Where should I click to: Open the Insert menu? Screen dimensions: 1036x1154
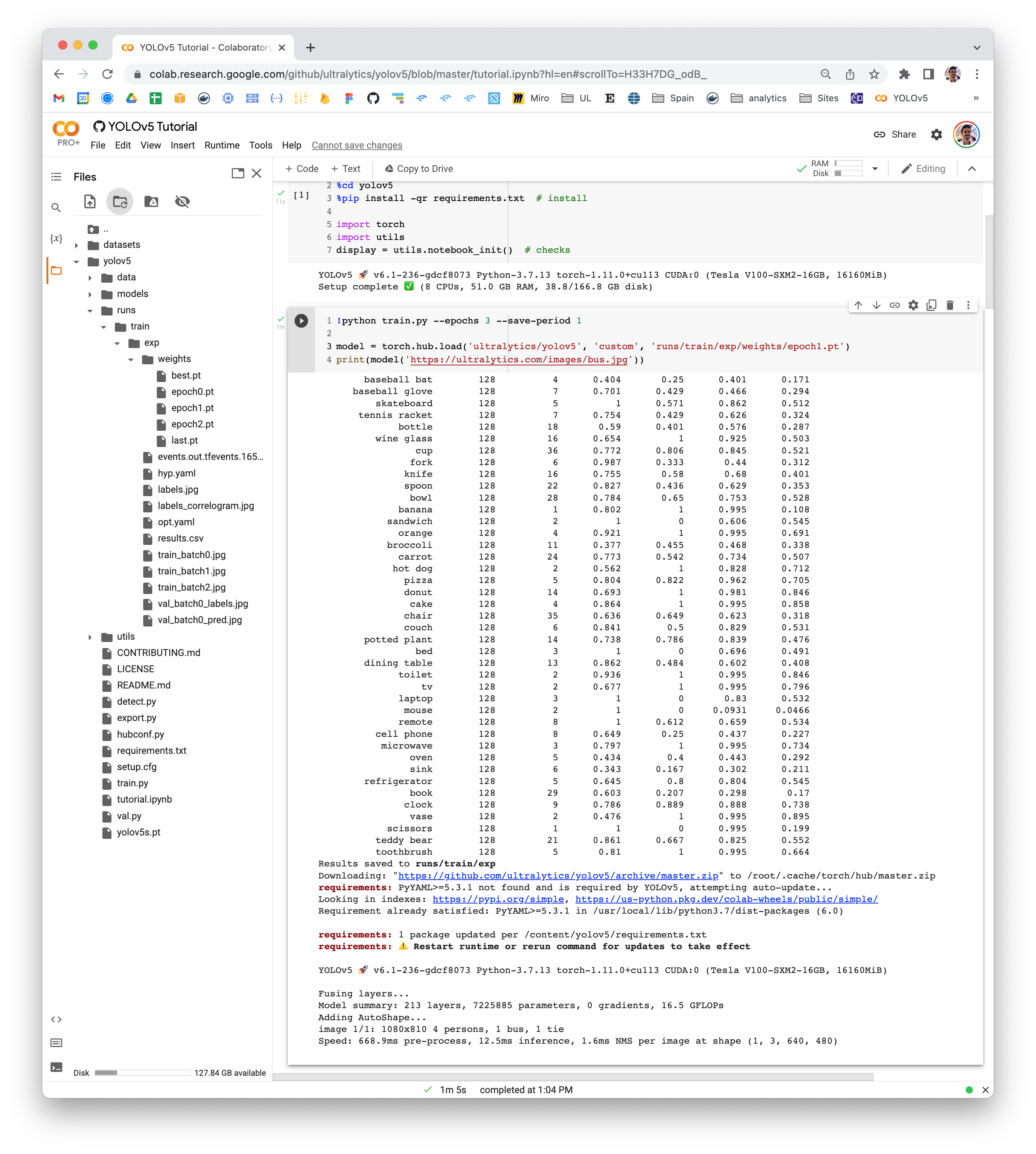182,145
